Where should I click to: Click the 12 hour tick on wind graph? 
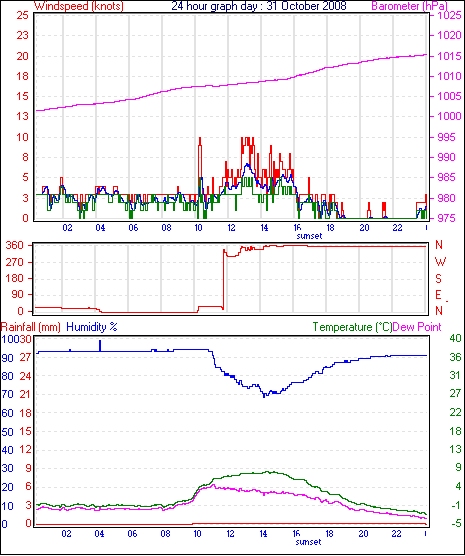click(x=231, y=228)
